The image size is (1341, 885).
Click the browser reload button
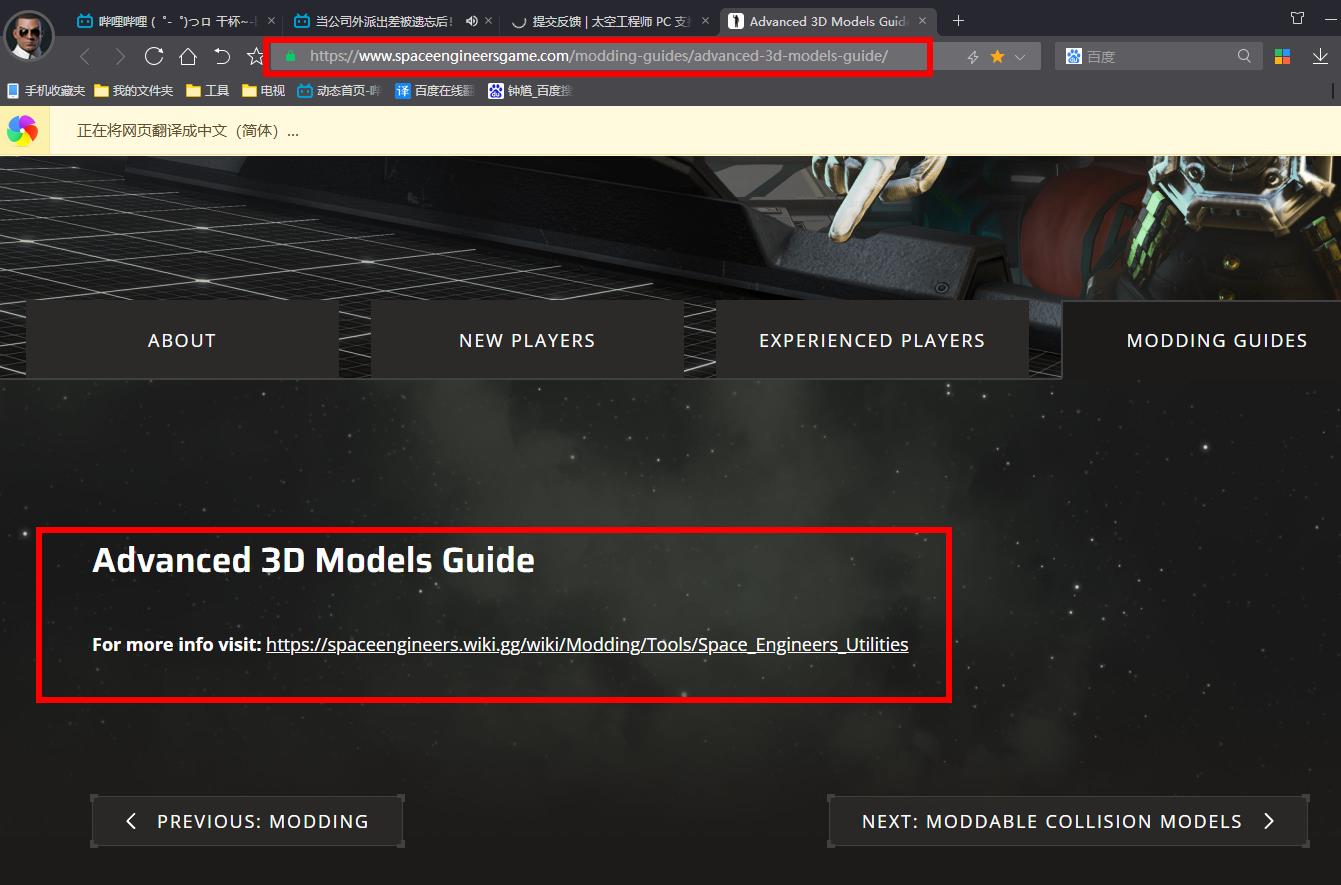154,56
